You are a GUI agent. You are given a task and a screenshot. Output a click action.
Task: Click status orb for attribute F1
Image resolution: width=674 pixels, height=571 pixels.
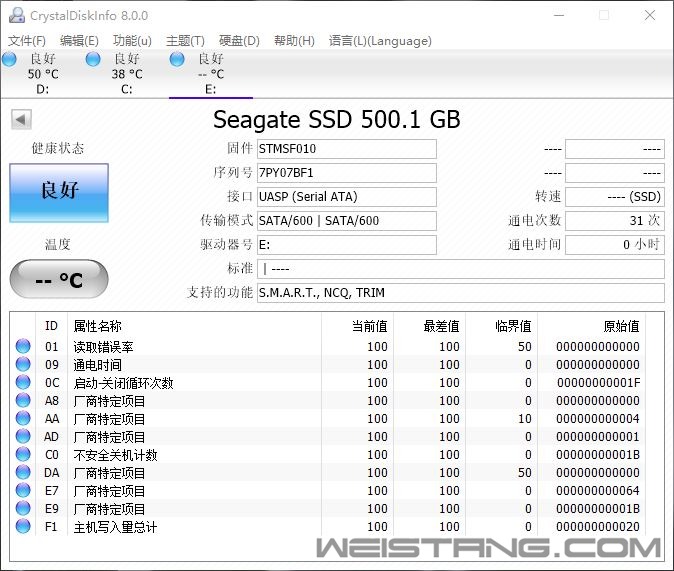pos(23,526)
